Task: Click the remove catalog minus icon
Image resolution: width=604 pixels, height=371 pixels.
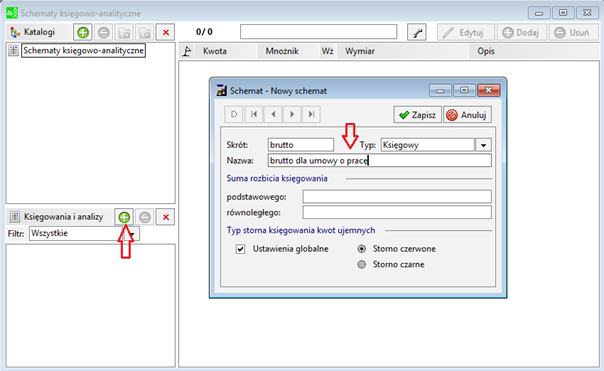Action: [x=103, y=32]
